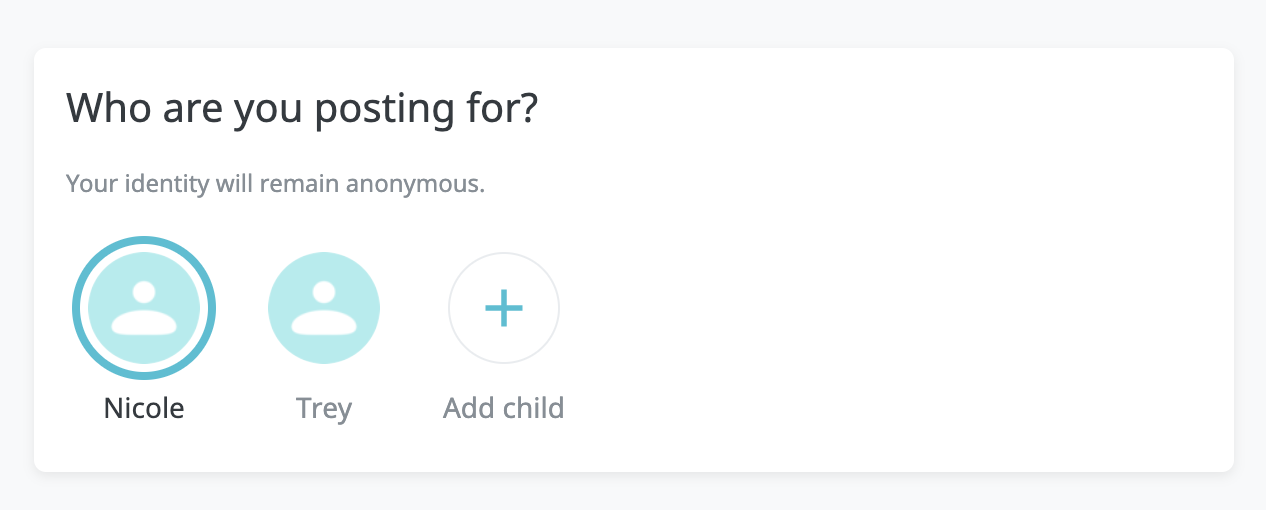
Task: Add a new child profile
Action: click(x=504, y=308)
